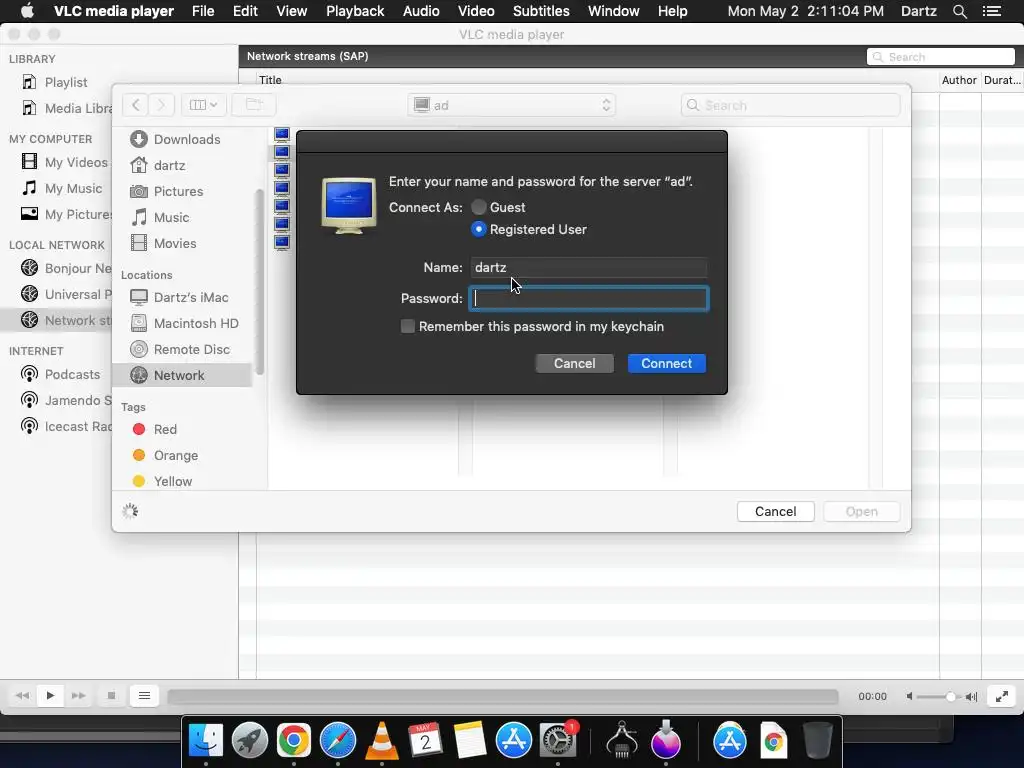This screenshot has width=1024, height=768.
Task: Open the Video menu
Action: point(476,11)
